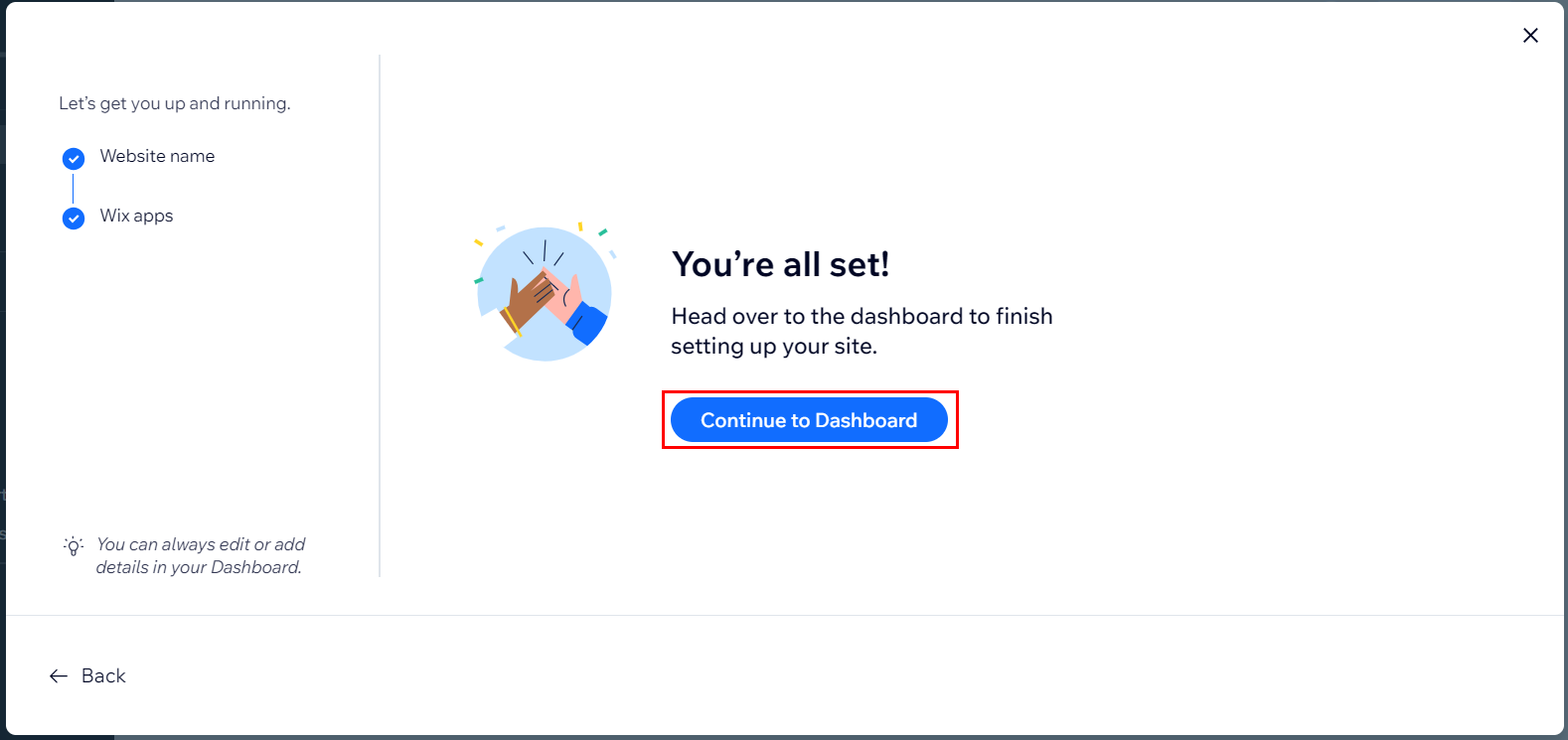Image resolution: width=1568 pixels, height=740 pixels.
Task: Click the Wix apps blue checkmark icon
Action: coord(74,219)
